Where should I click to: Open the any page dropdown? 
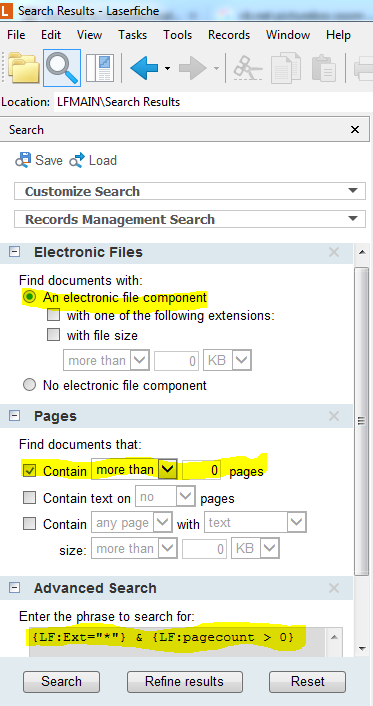click(132, 523)
